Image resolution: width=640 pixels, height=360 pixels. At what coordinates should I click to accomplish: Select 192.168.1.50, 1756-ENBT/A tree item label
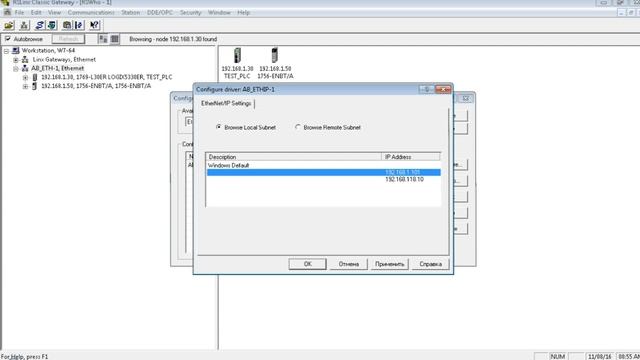(x=96, y=86)
